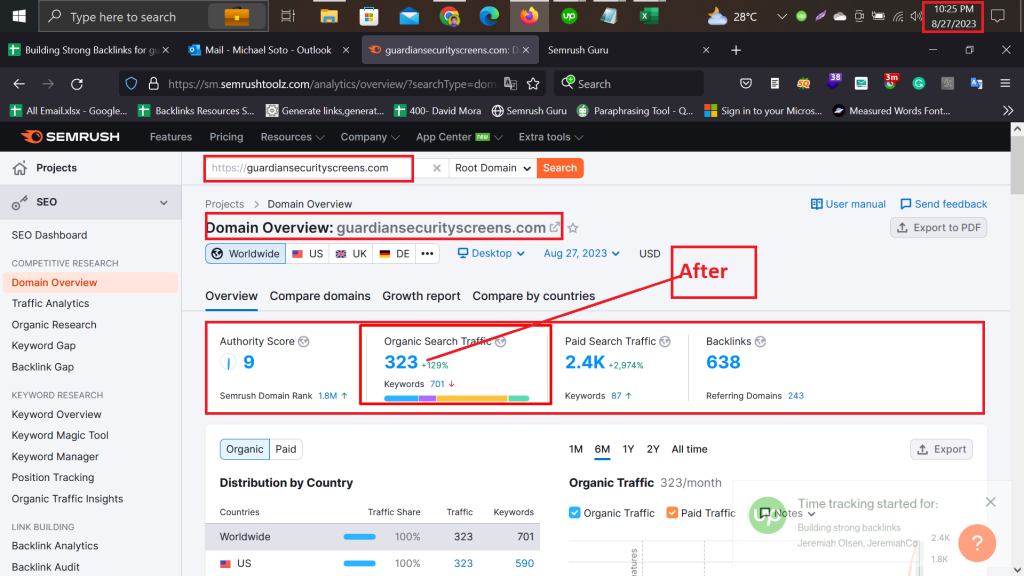Viewport: 1024px width, 576px height.
Task: Open the Grammarly extension icon
Action: point(919,83)
